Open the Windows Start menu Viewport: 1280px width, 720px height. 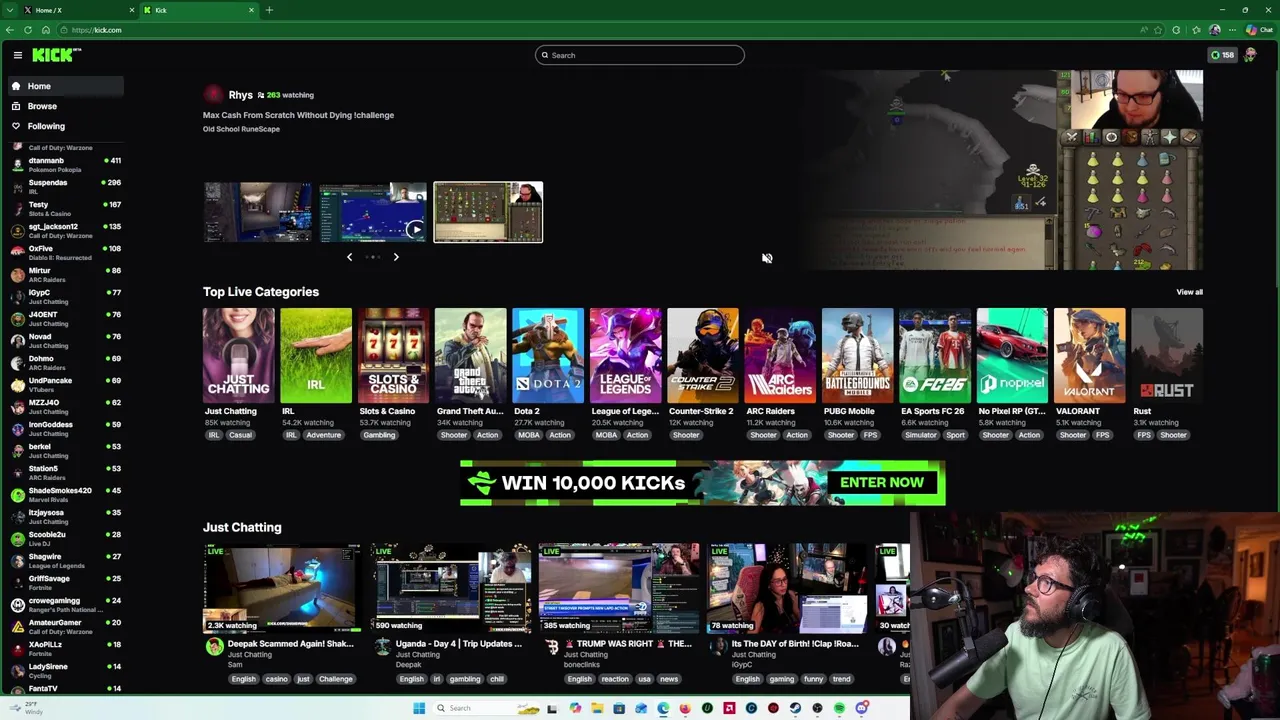[x=419, y=708]
